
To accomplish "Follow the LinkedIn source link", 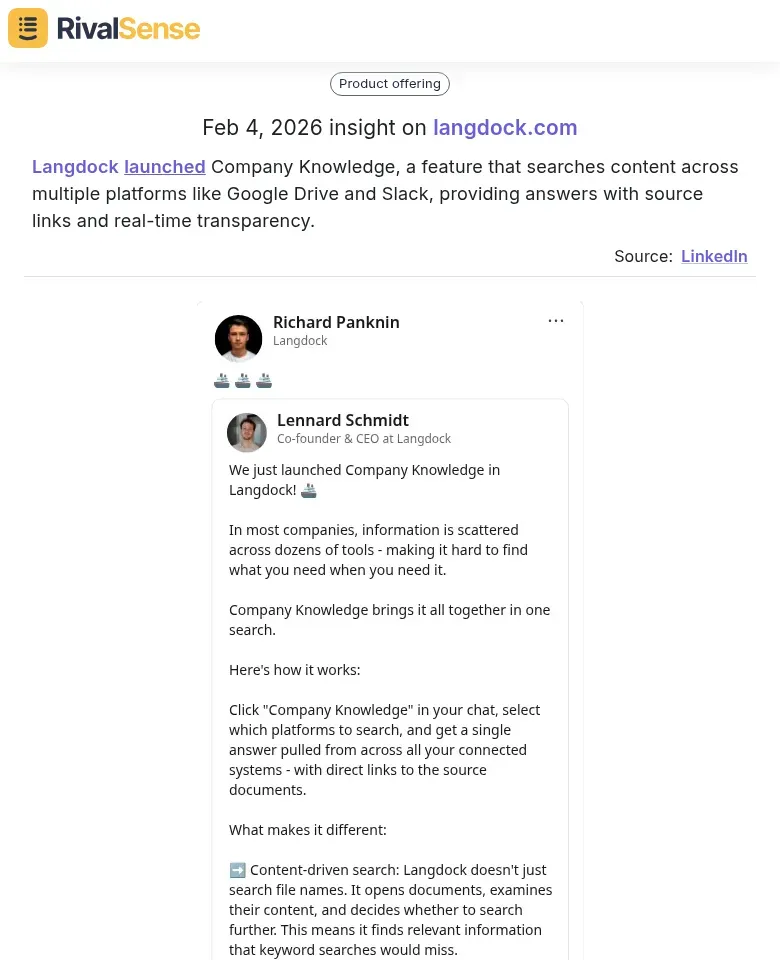I will [x=714, y=256].
